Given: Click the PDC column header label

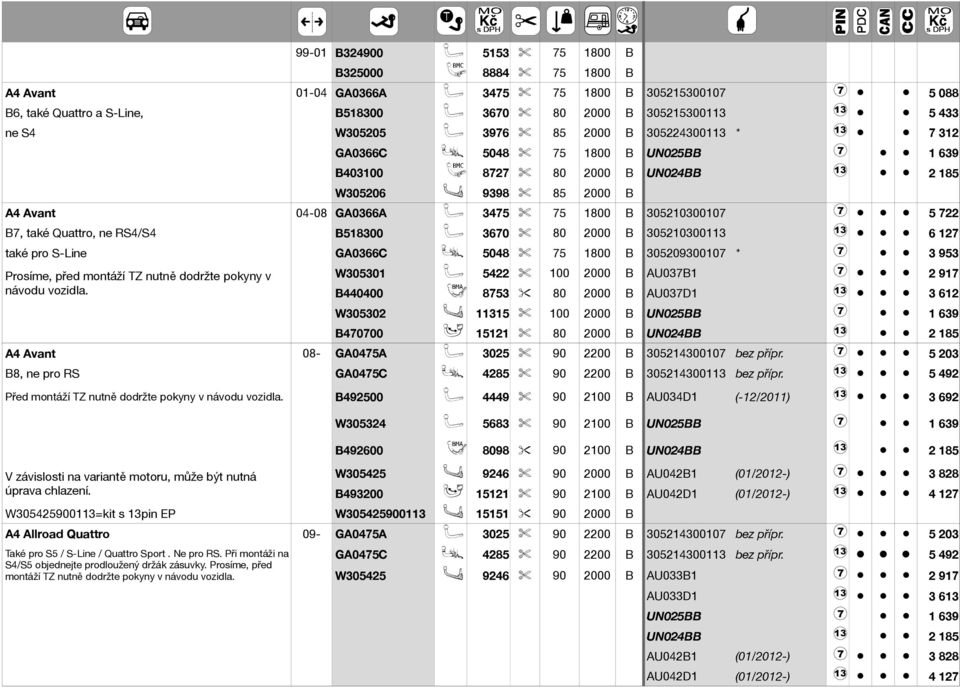Looking at the screenshot, I should coord(862,21).
